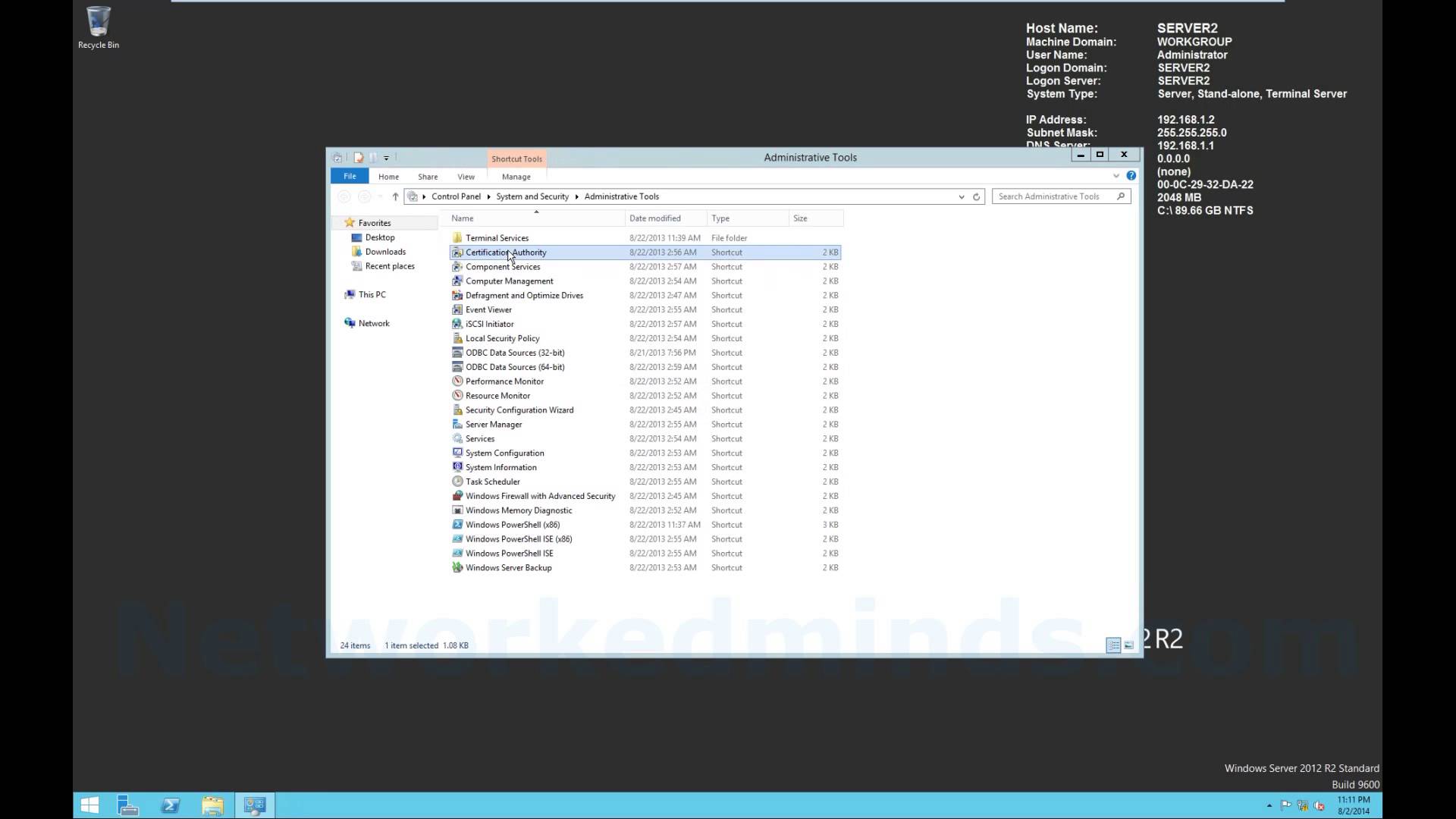Viewport: 1456px width, 819px height.
Task: Open the Help question mark icon
Action: 1131,176
